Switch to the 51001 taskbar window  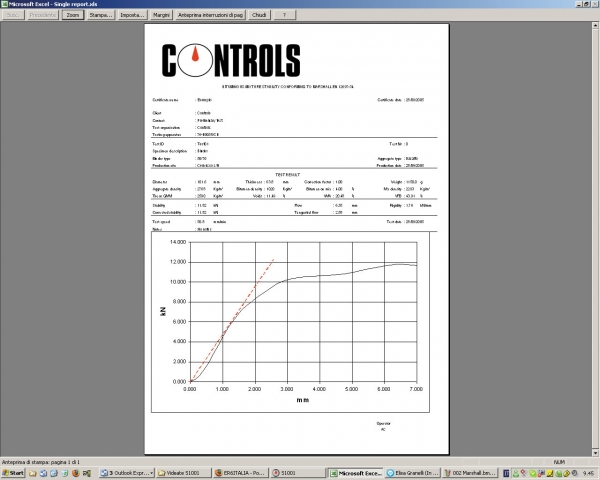coord(297,473)
